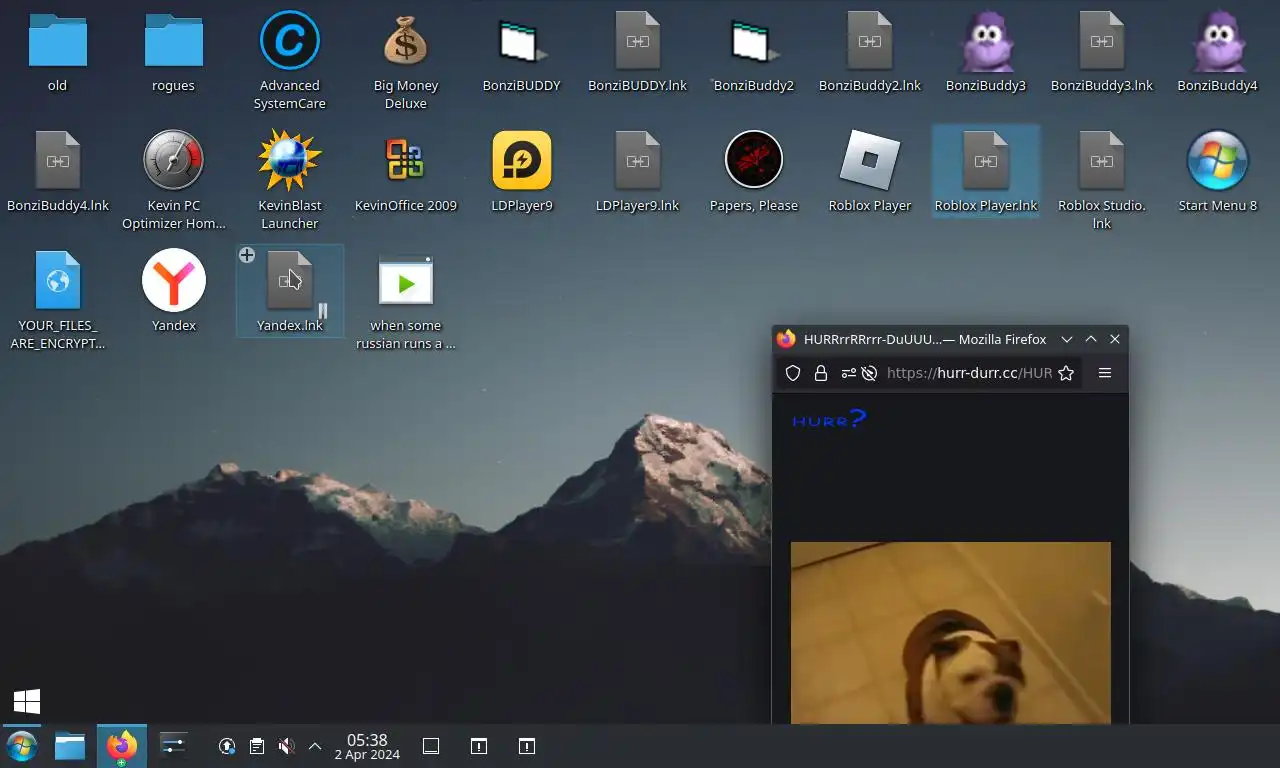1280x768 pixels.
Task: Select the BonziBuddy4 purple gorilla icon
Action: click(x=1217, y=41)
